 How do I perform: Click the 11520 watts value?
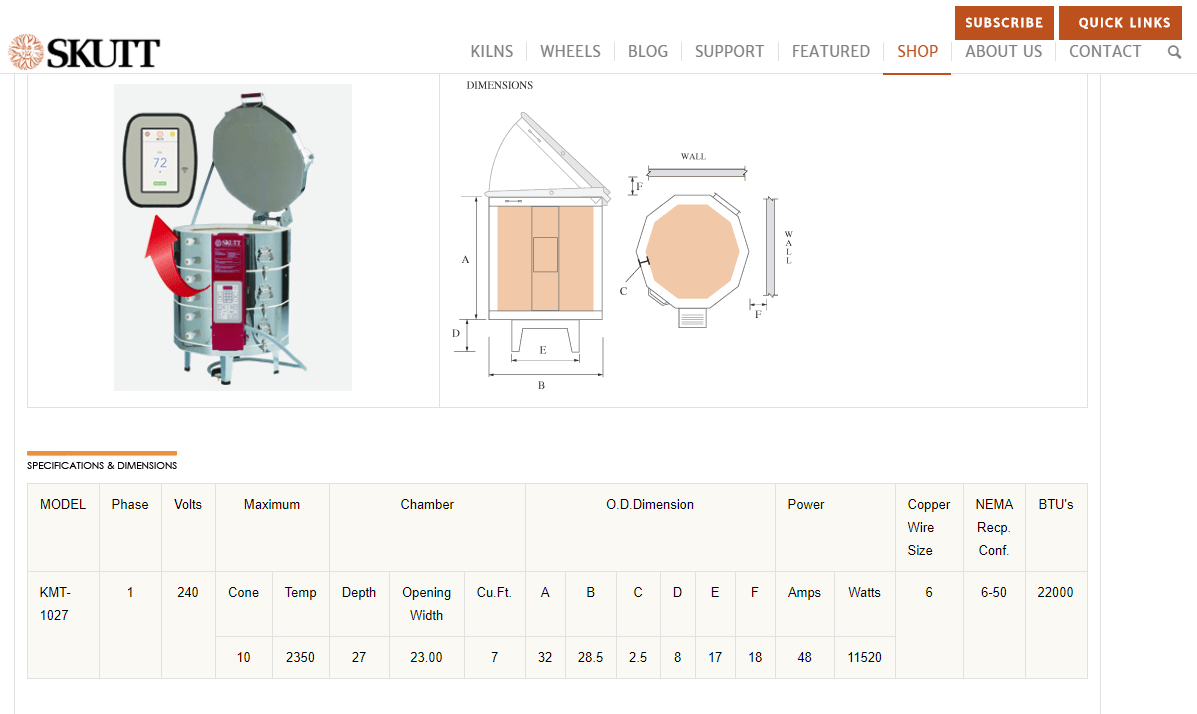pyautogui.click(x=864, y=657)
